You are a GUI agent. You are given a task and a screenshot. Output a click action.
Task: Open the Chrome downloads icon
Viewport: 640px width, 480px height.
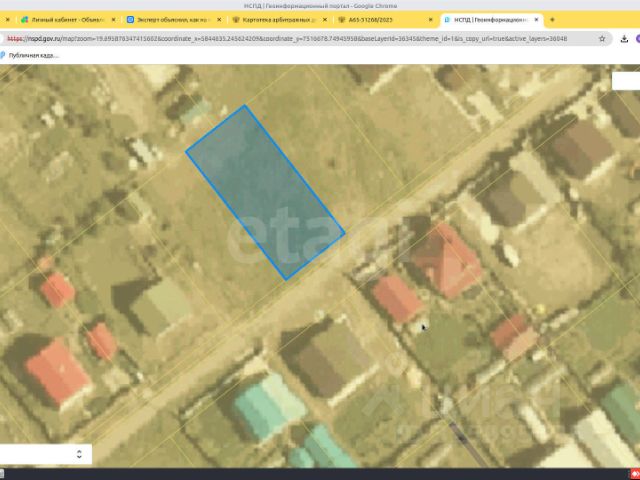pos(624,39)
